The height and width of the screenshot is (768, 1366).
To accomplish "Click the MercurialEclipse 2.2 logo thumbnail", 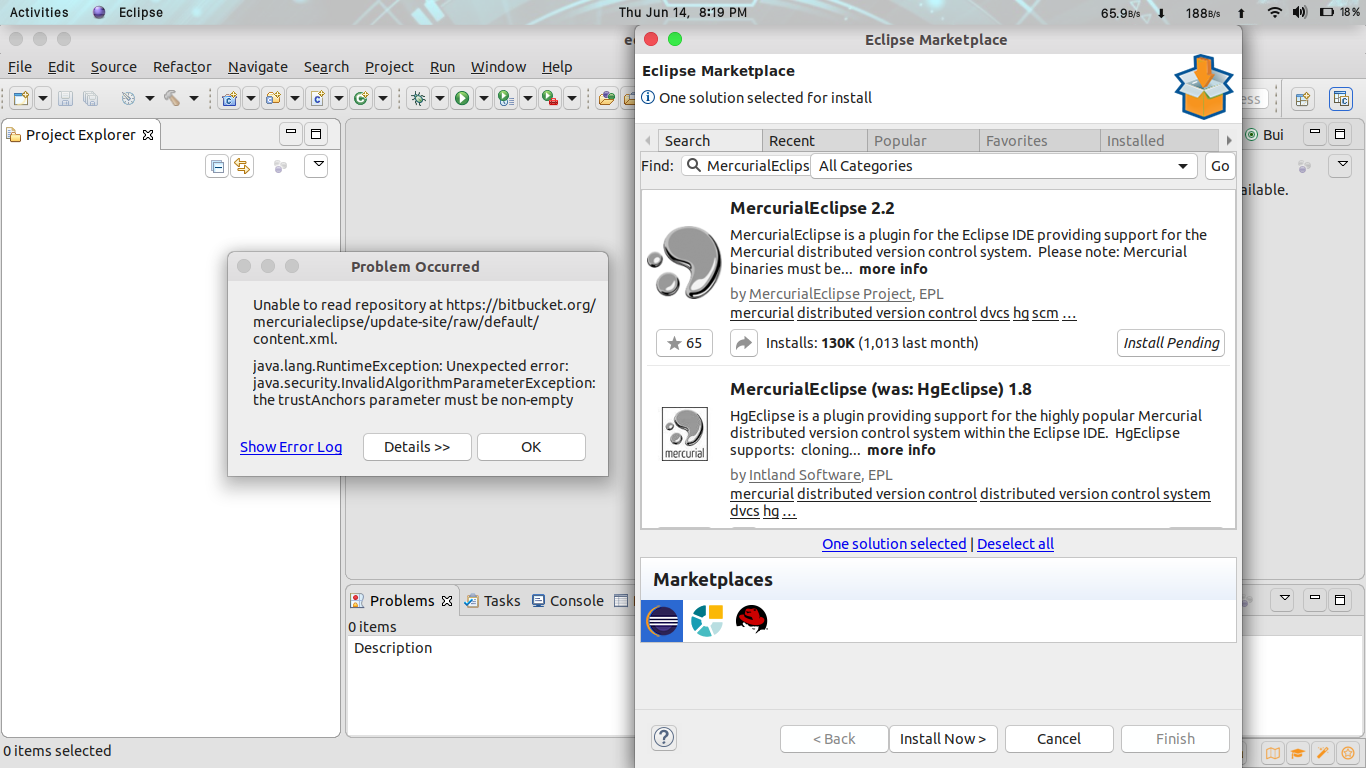I will (x=685, y=262).
